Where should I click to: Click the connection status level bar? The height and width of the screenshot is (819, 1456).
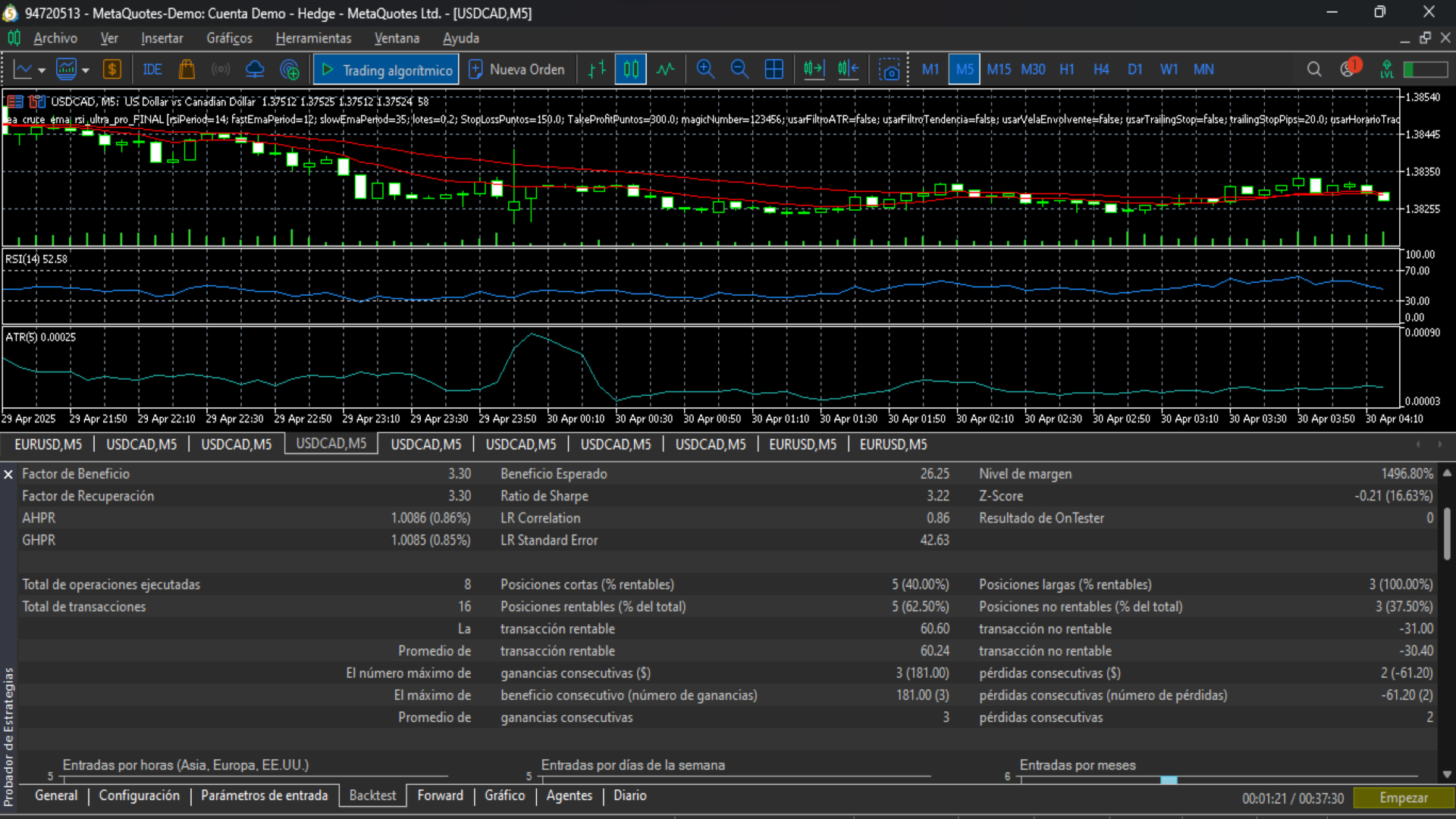point(1426,70)
